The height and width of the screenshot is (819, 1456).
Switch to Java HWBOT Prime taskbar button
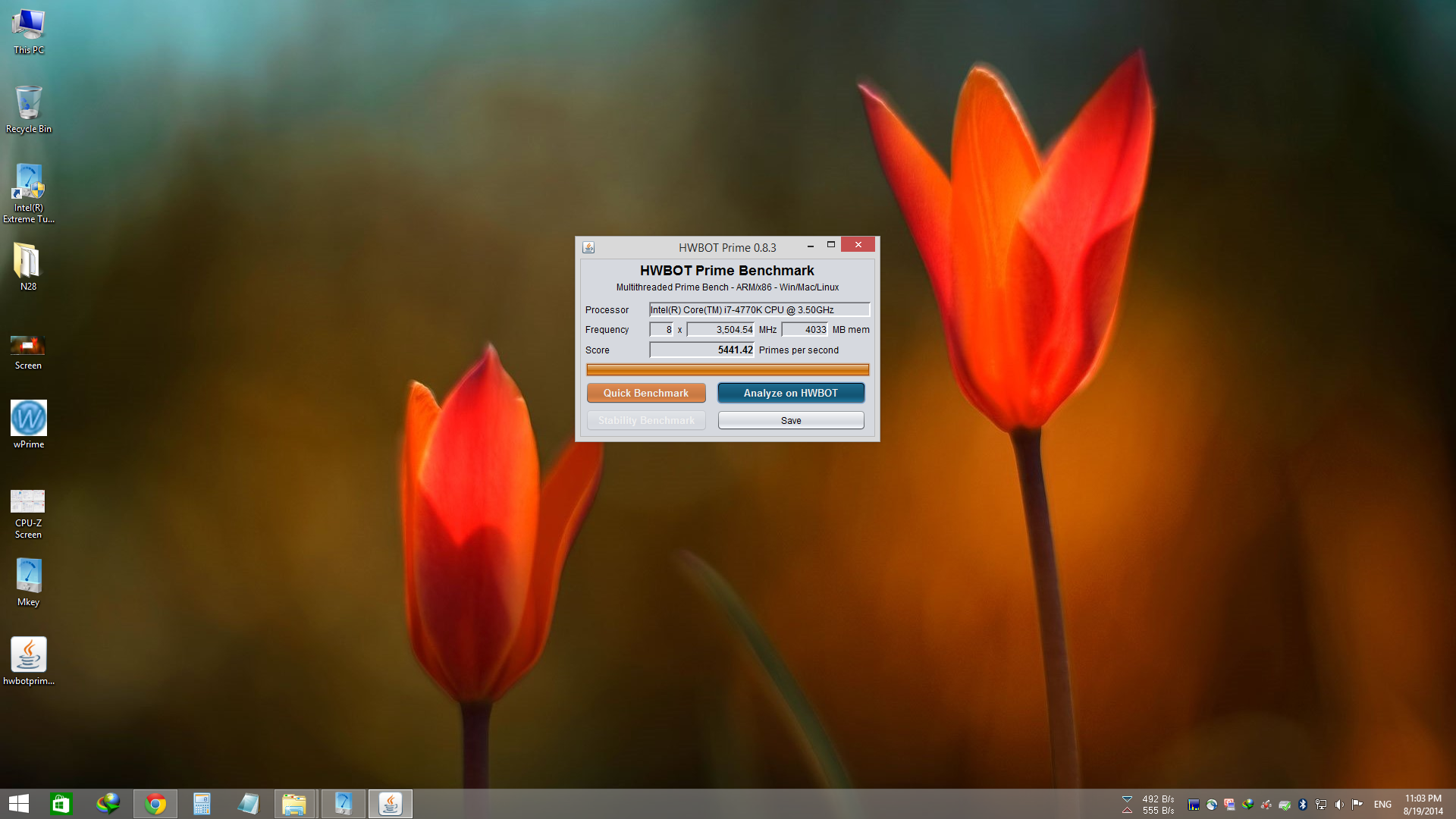click(391, 804)
